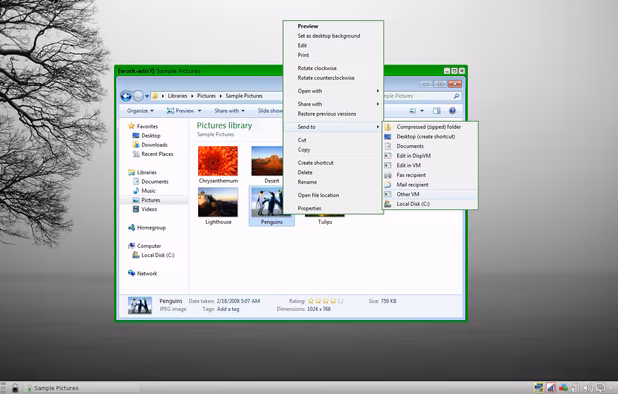Open the Organize dropdown menu
Screen dimensions: 618x394
[x=140, y=111]
